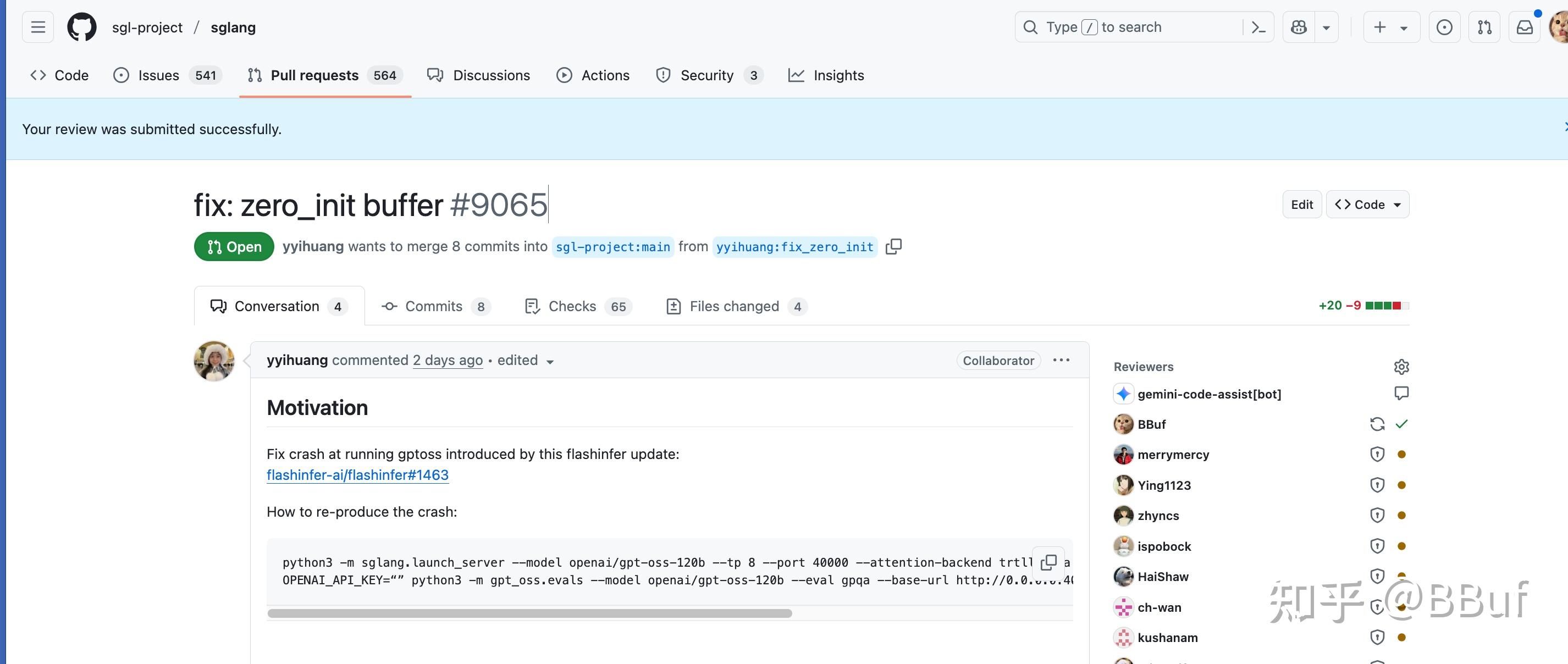Click the zhyncs code owner shield icon

click(1377, 516)
